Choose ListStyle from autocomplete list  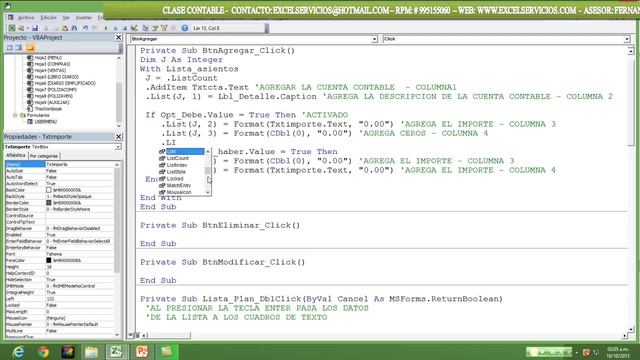(x=176, y=172)
